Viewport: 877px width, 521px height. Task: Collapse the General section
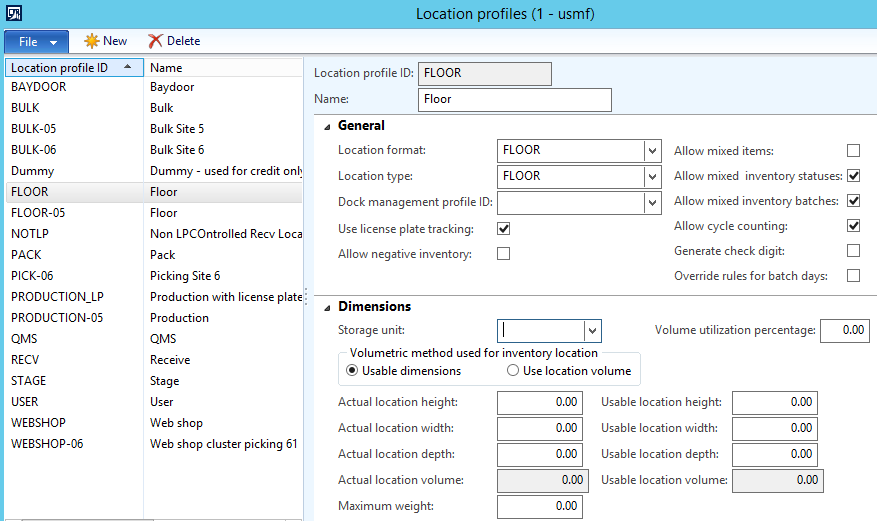coord(327,127)
